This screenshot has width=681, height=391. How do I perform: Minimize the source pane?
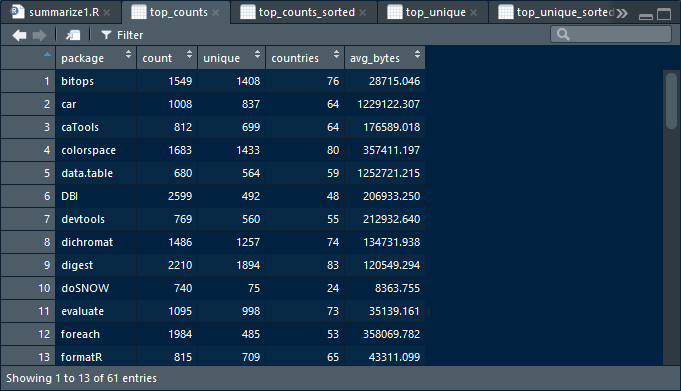point(646,16)
